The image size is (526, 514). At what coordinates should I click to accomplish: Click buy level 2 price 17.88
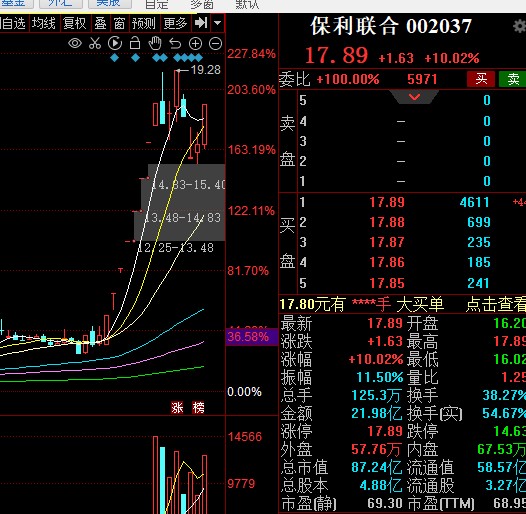(387, 222)
